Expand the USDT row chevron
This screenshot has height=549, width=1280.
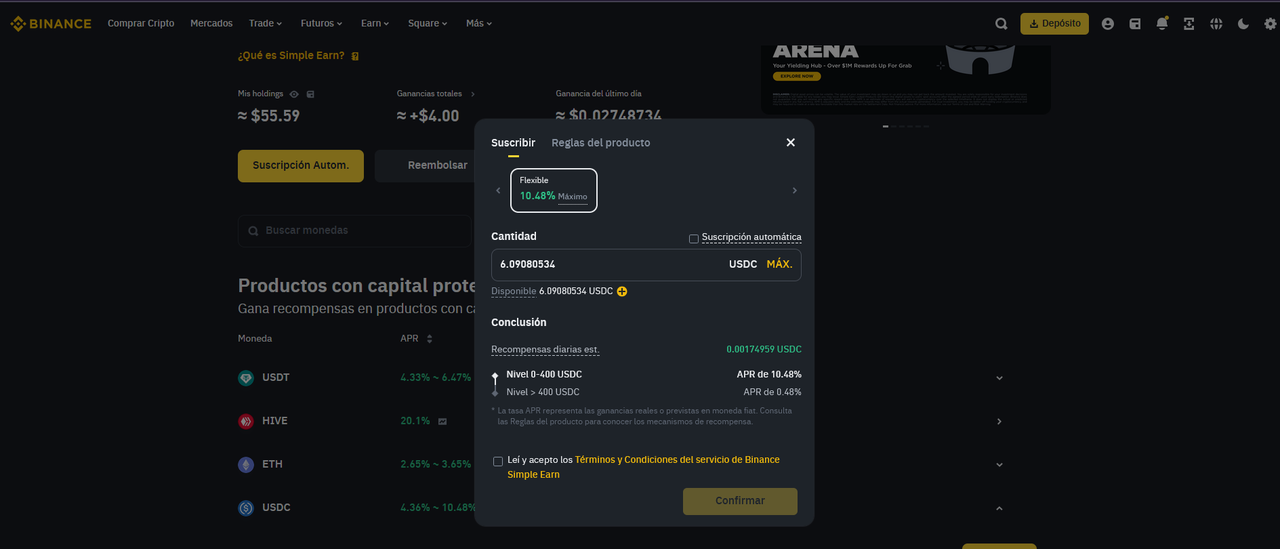999,378
